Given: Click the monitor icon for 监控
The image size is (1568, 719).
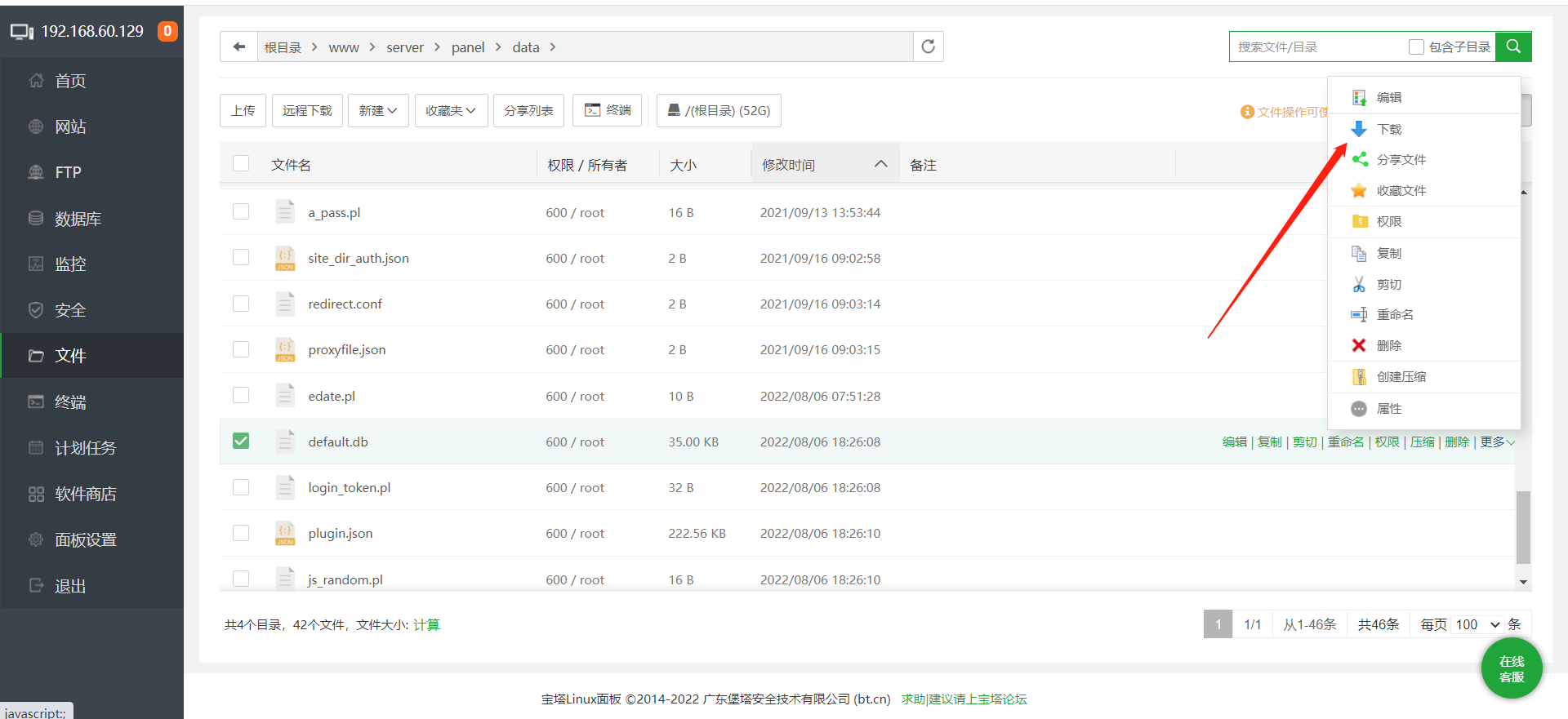Looking at the screenshot, I should pyautogui.click(x=36, y=264).
